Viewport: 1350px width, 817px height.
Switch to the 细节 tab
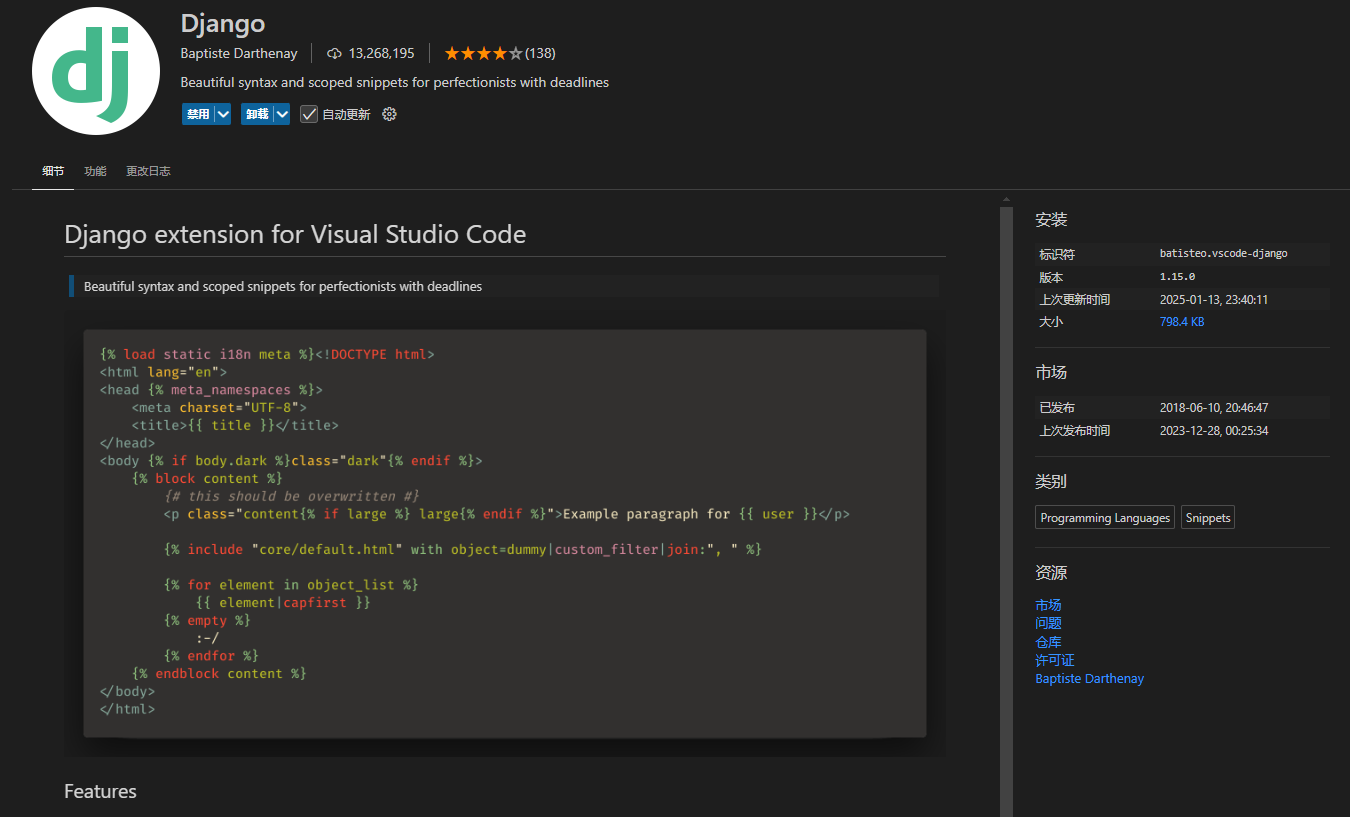pos(53,171)
